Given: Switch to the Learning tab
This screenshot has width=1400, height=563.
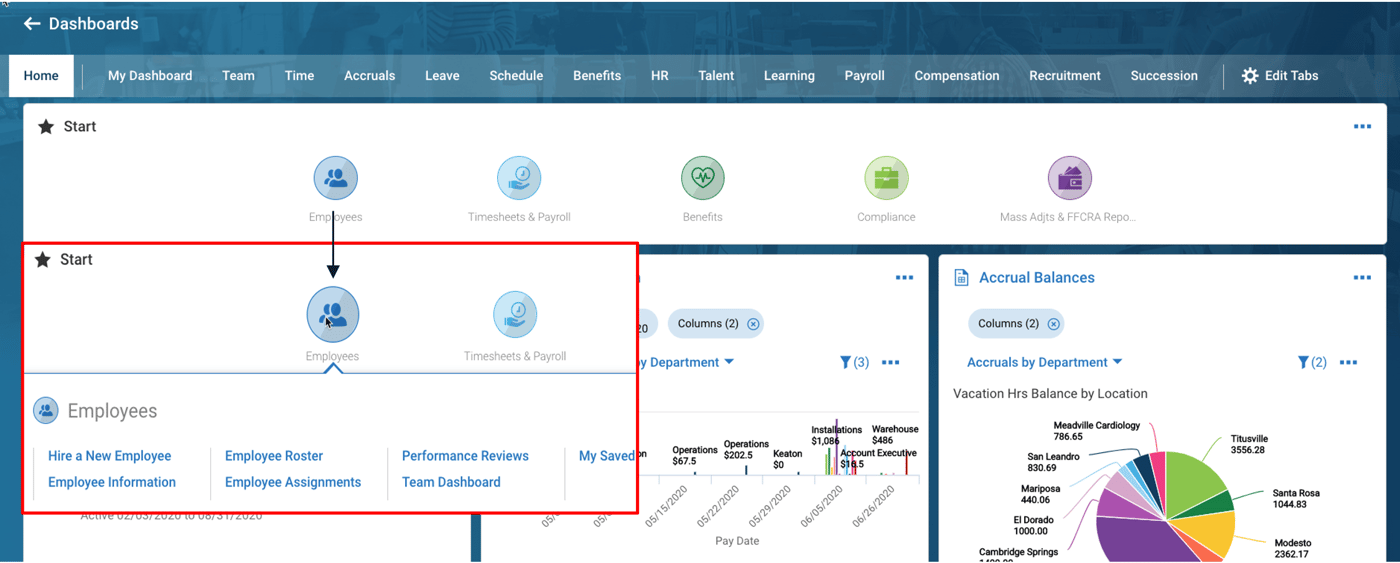Looking at the screenshot, I should click(x=789, y=76).
